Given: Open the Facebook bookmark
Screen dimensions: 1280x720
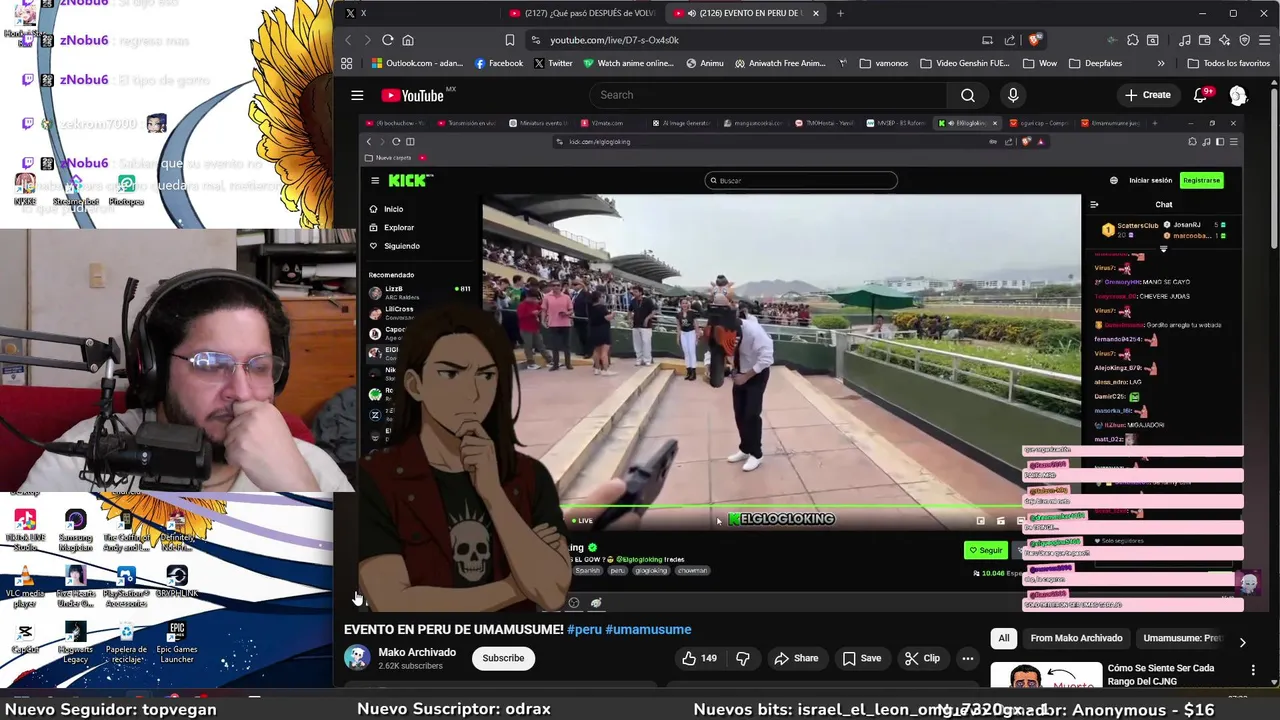Looking at the screenshot, I should coord(498,63).
